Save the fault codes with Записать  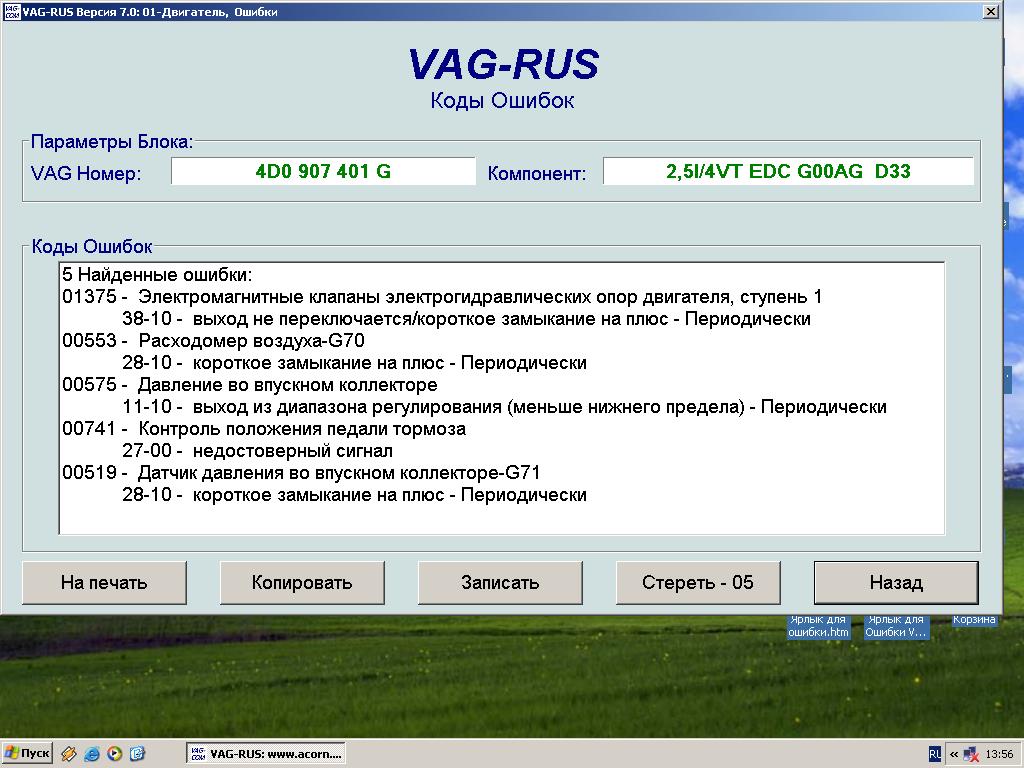pyautogui.click(x=500, y=582)
